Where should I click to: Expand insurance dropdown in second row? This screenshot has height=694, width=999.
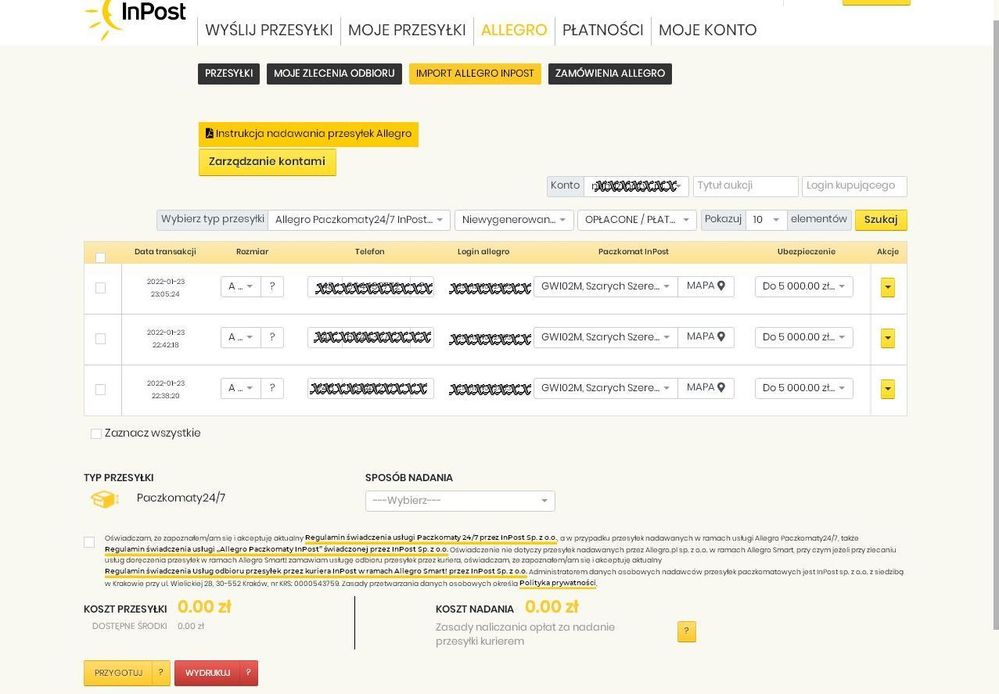click(x=804, y=338)
